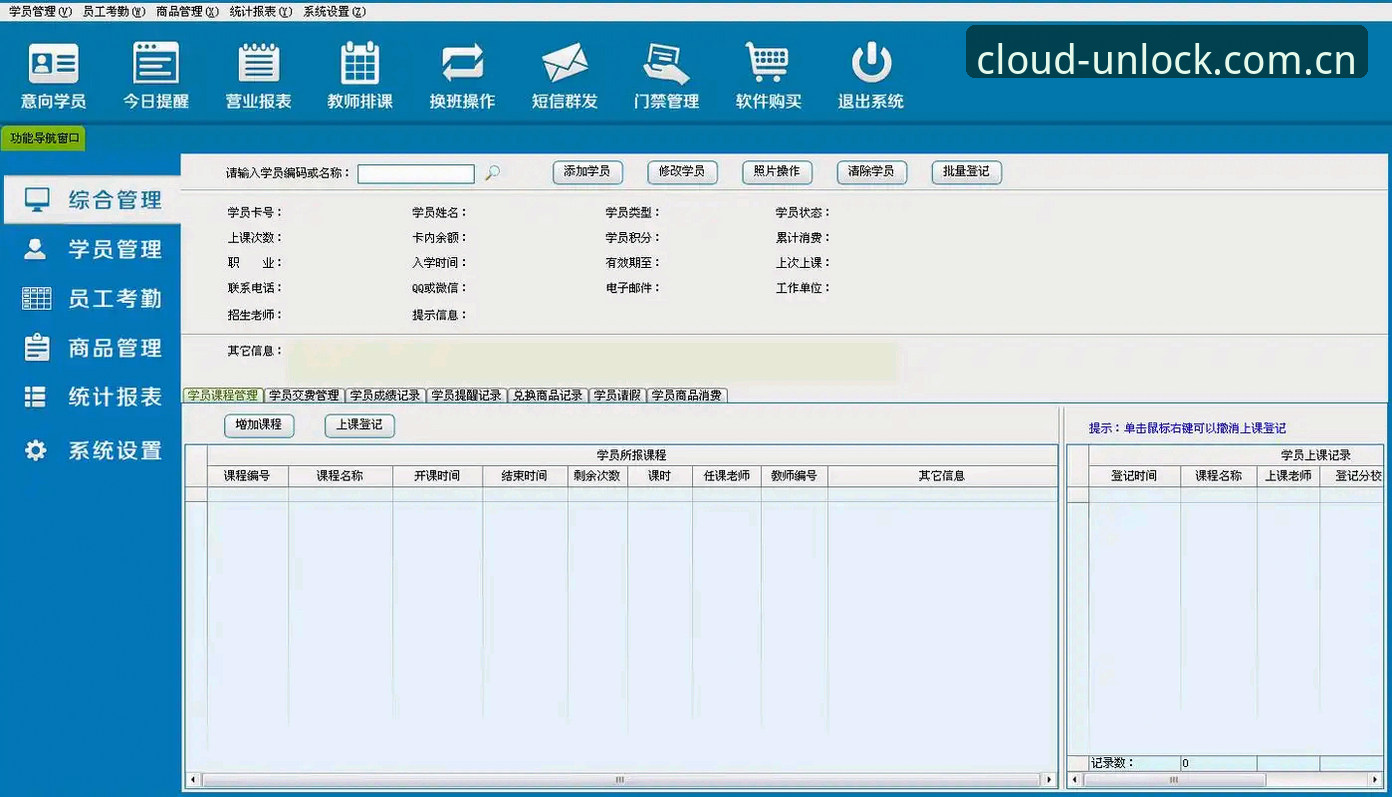
Task: Open 短信群发 envelope icon
Action: click(x=565, y=76)
